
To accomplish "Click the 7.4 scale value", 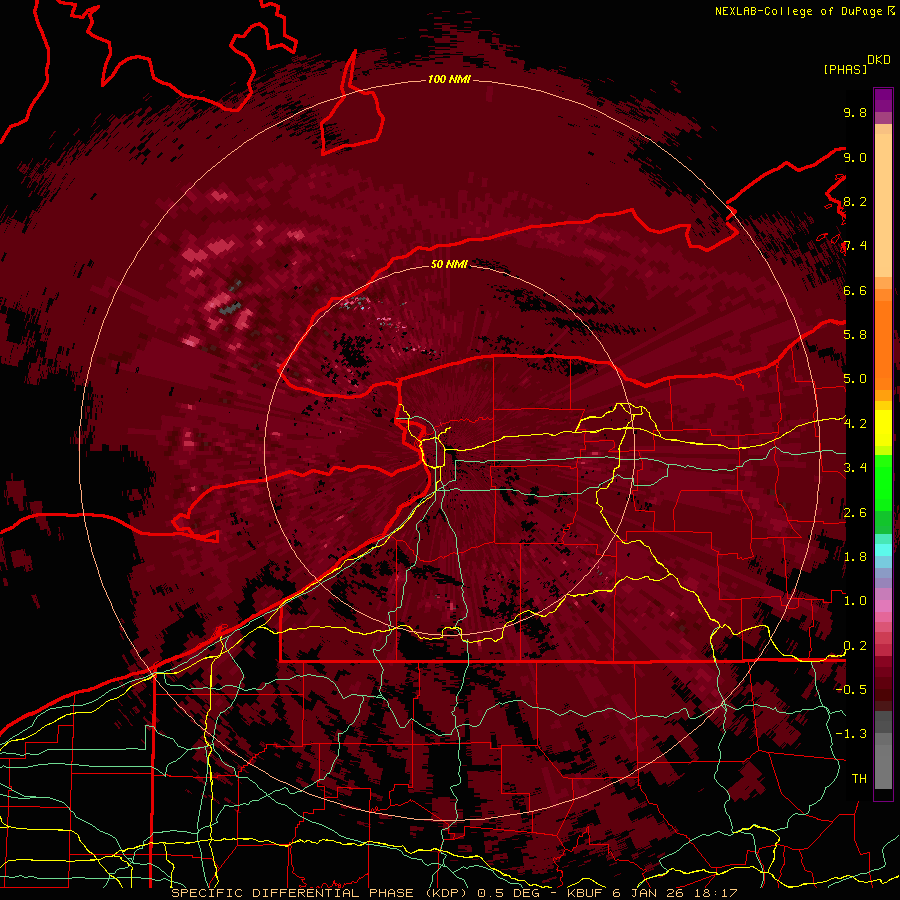I will (x=855, y=246).
